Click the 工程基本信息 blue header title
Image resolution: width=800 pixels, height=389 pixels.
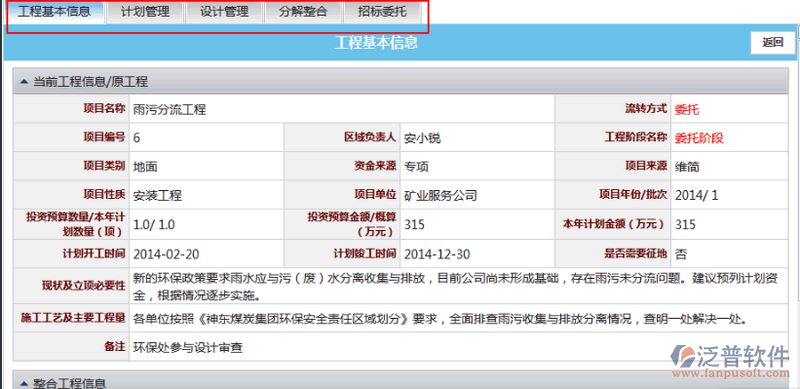(376, 43)
